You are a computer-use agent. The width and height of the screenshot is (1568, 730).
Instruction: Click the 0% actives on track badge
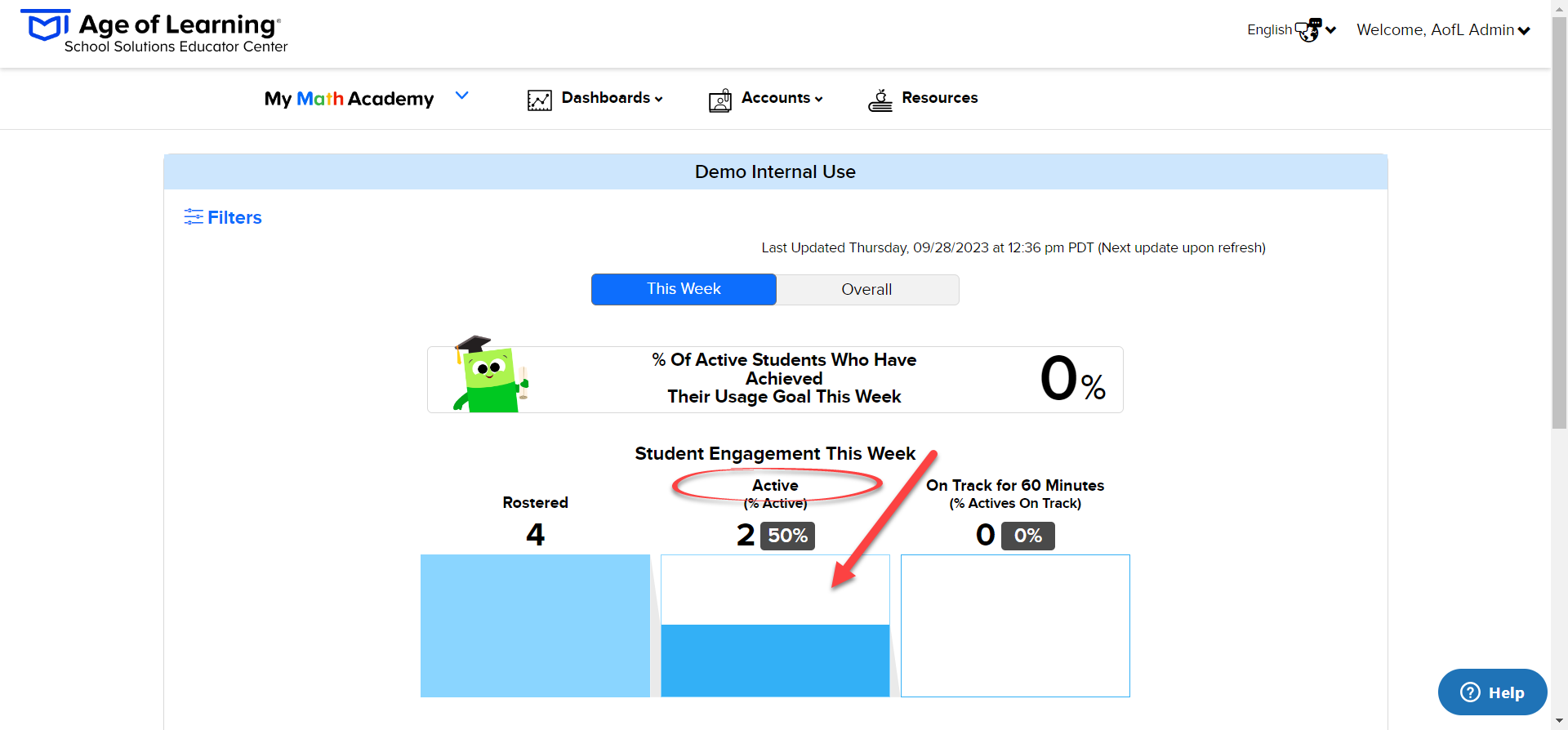[1027, 536]
